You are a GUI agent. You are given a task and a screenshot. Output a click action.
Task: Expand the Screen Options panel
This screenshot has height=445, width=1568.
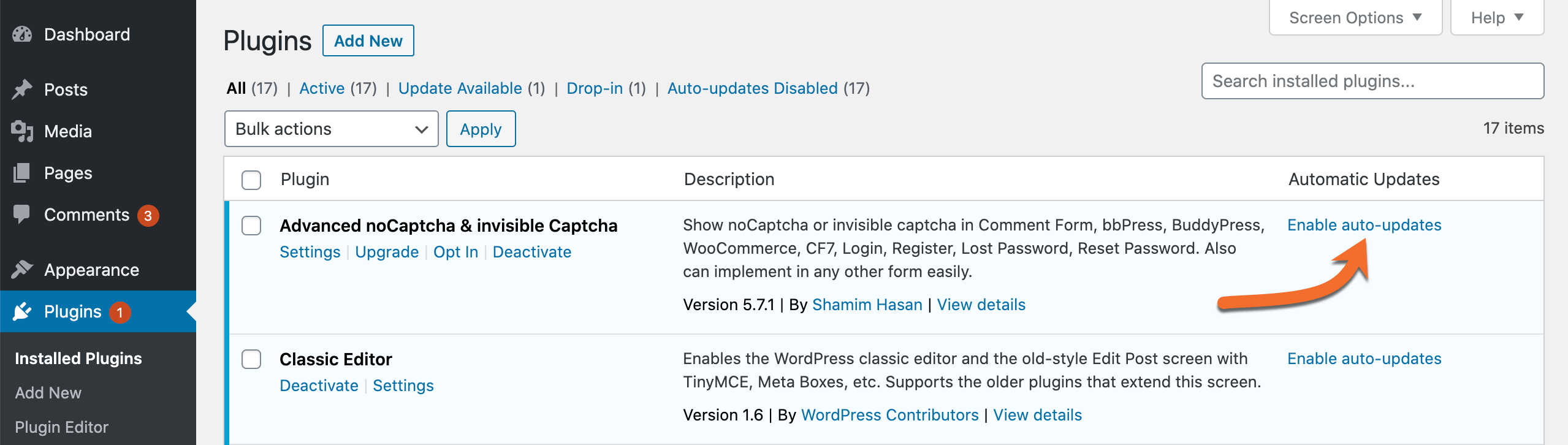coord(1355,18)
